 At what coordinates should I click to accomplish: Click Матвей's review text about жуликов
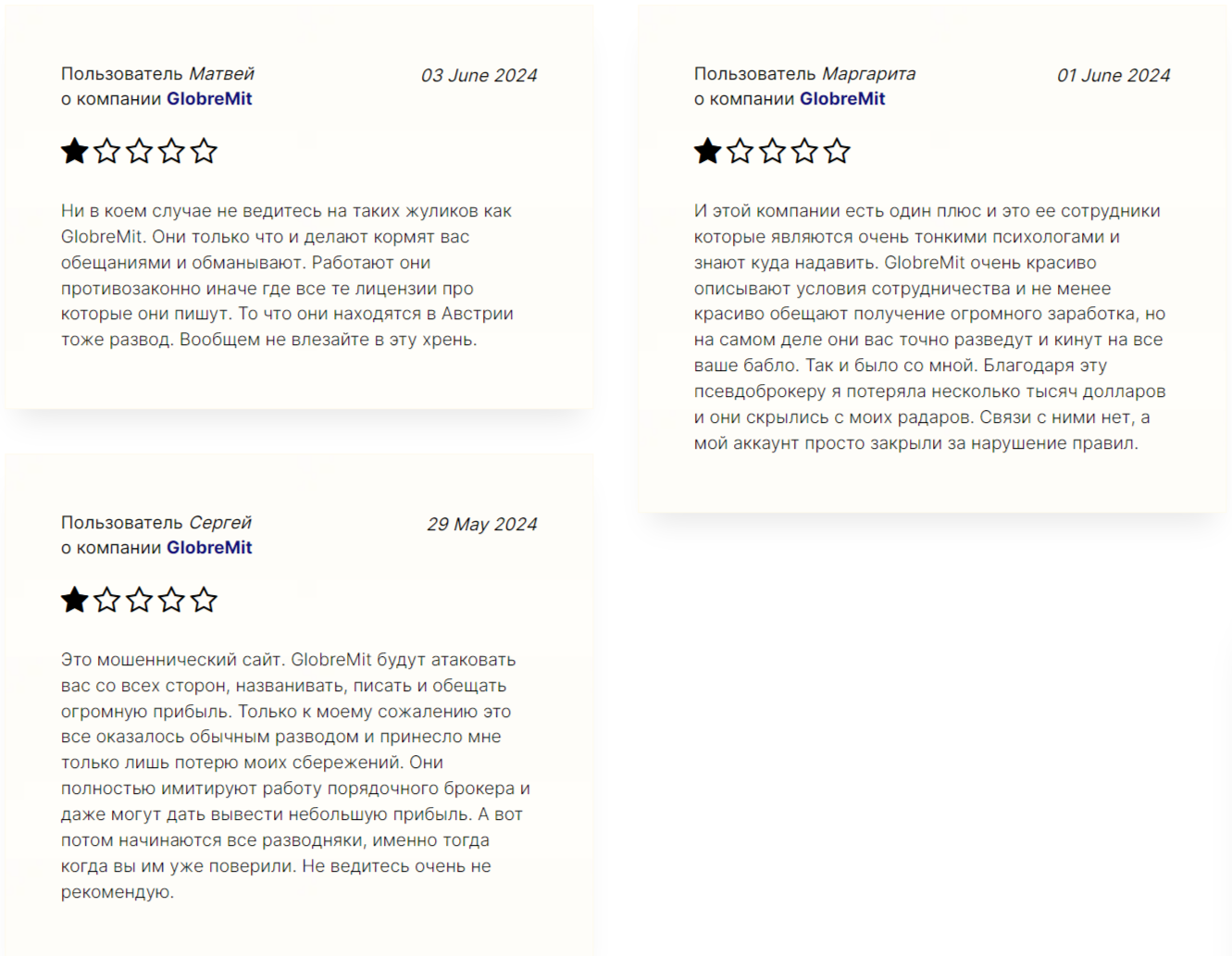point(287,275)
